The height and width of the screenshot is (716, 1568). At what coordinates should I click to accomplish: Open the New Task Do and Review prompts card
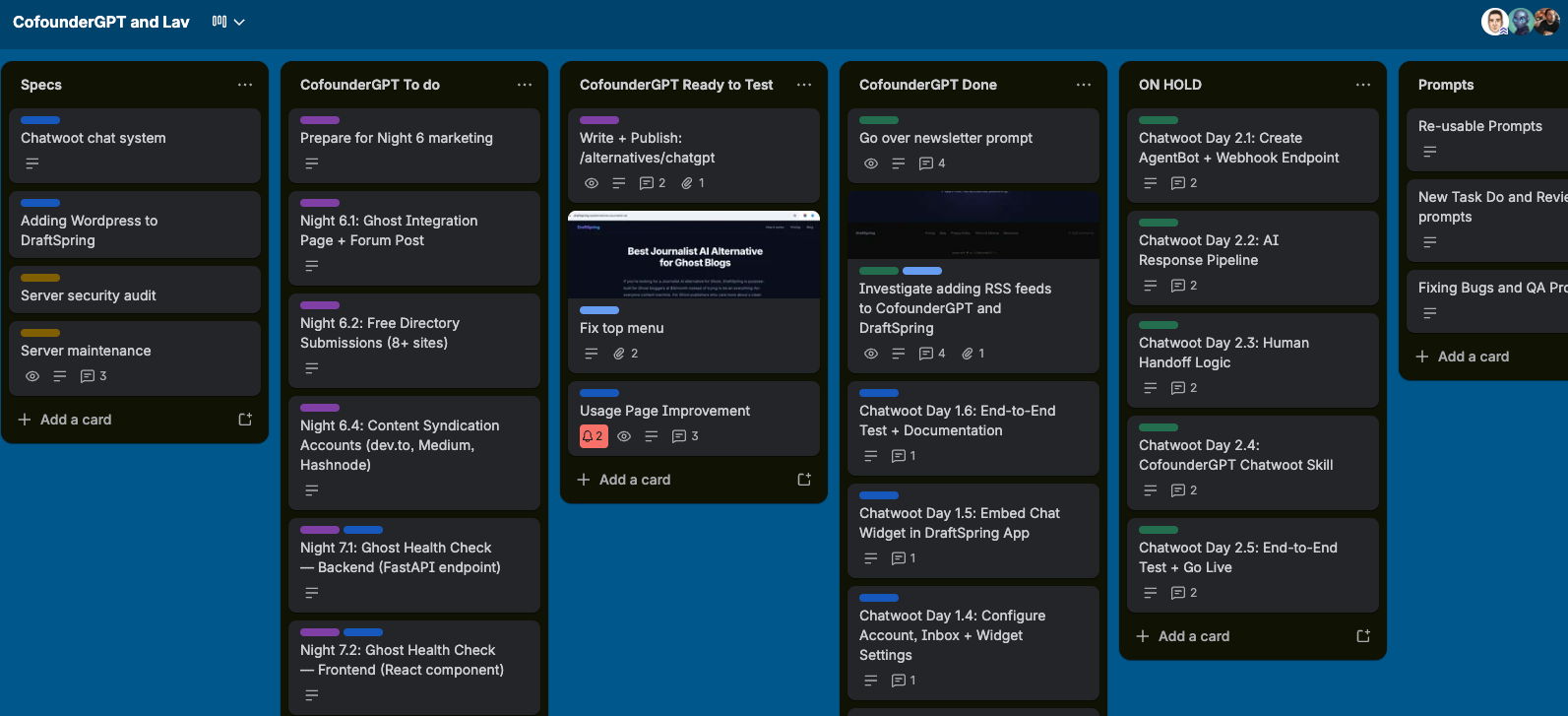(1487, 221)
